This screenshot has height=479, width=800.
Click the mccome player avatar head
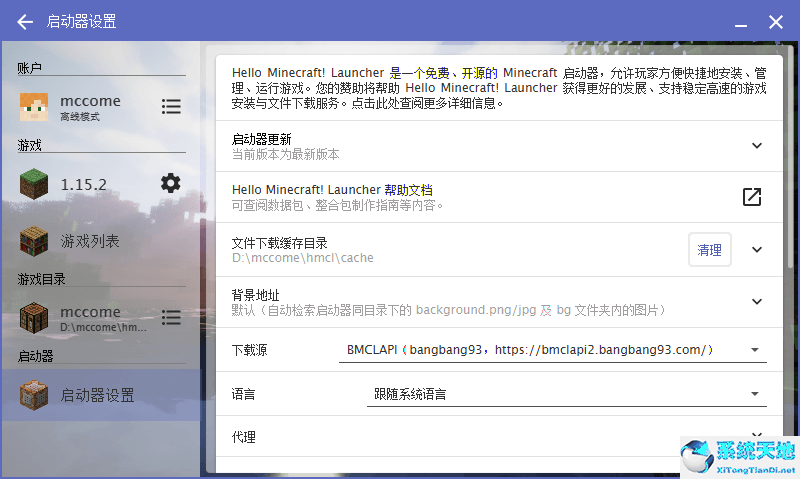click(x=34, y=107)
